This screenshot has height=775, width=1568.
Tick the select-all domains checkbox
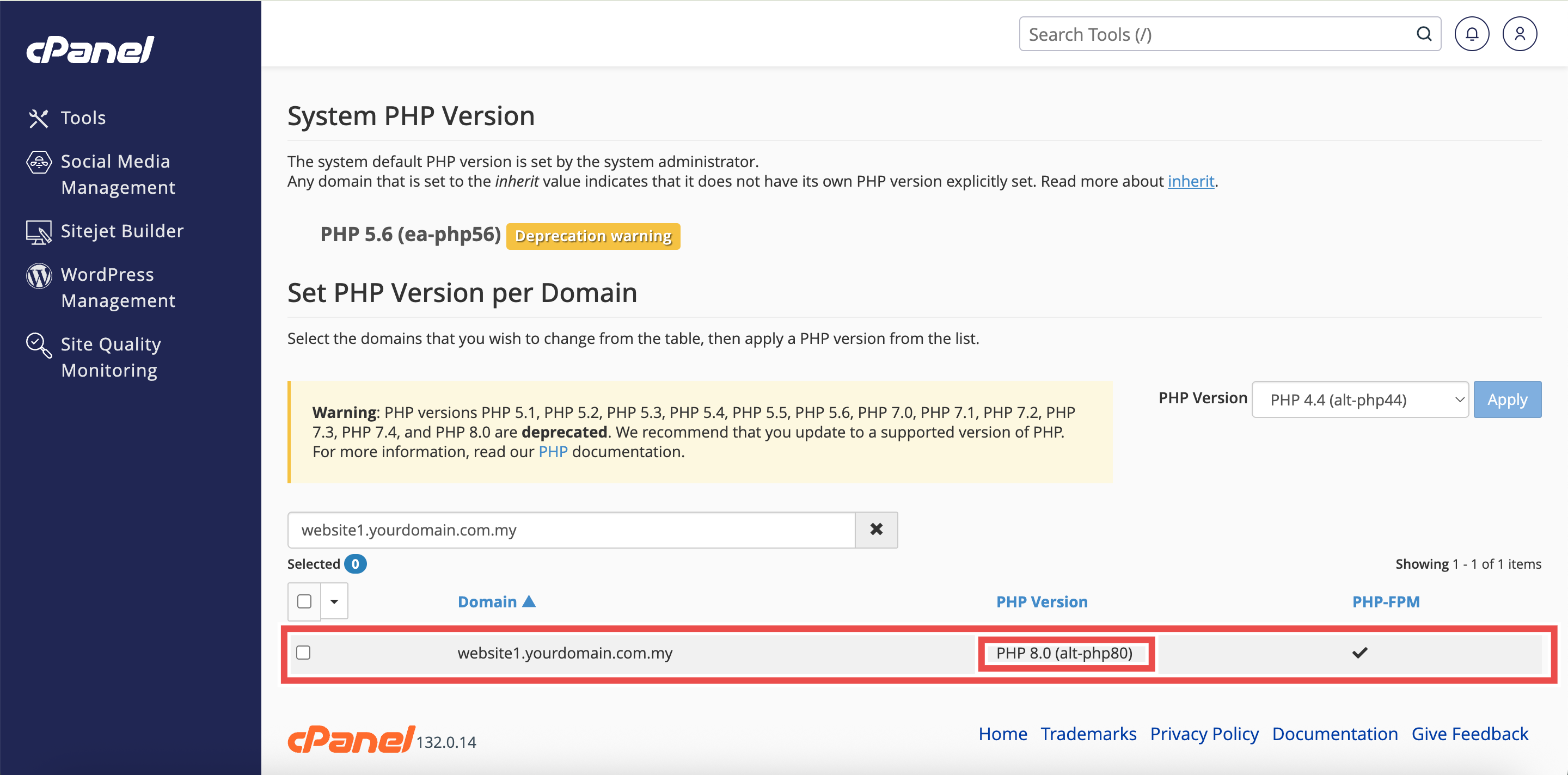(x=304, y=601)
